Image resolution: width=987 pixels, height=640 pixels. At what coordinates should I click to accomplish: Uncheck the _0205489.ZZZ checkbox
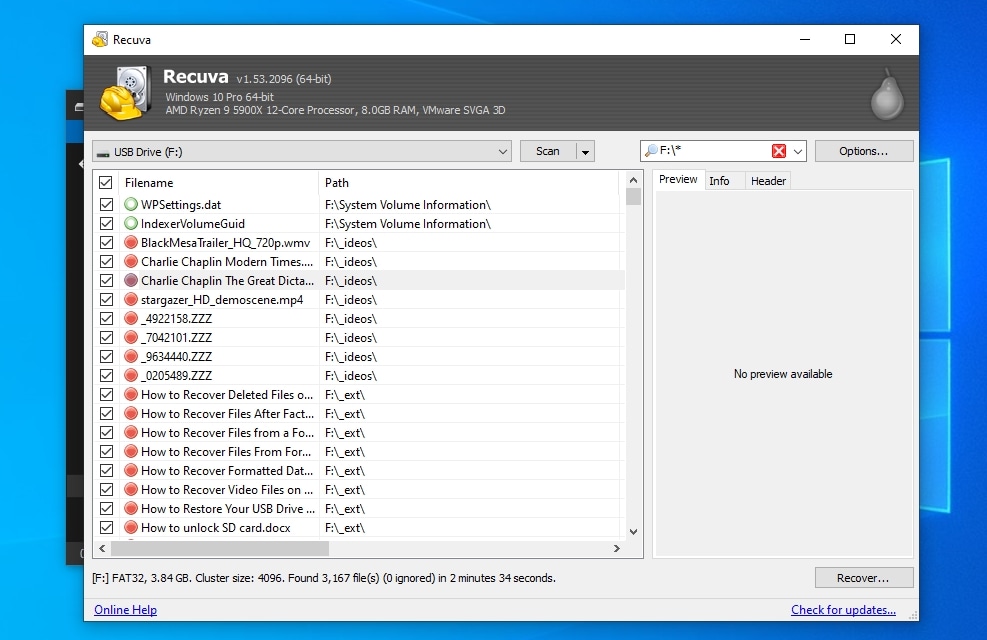[x=106, y=375]
